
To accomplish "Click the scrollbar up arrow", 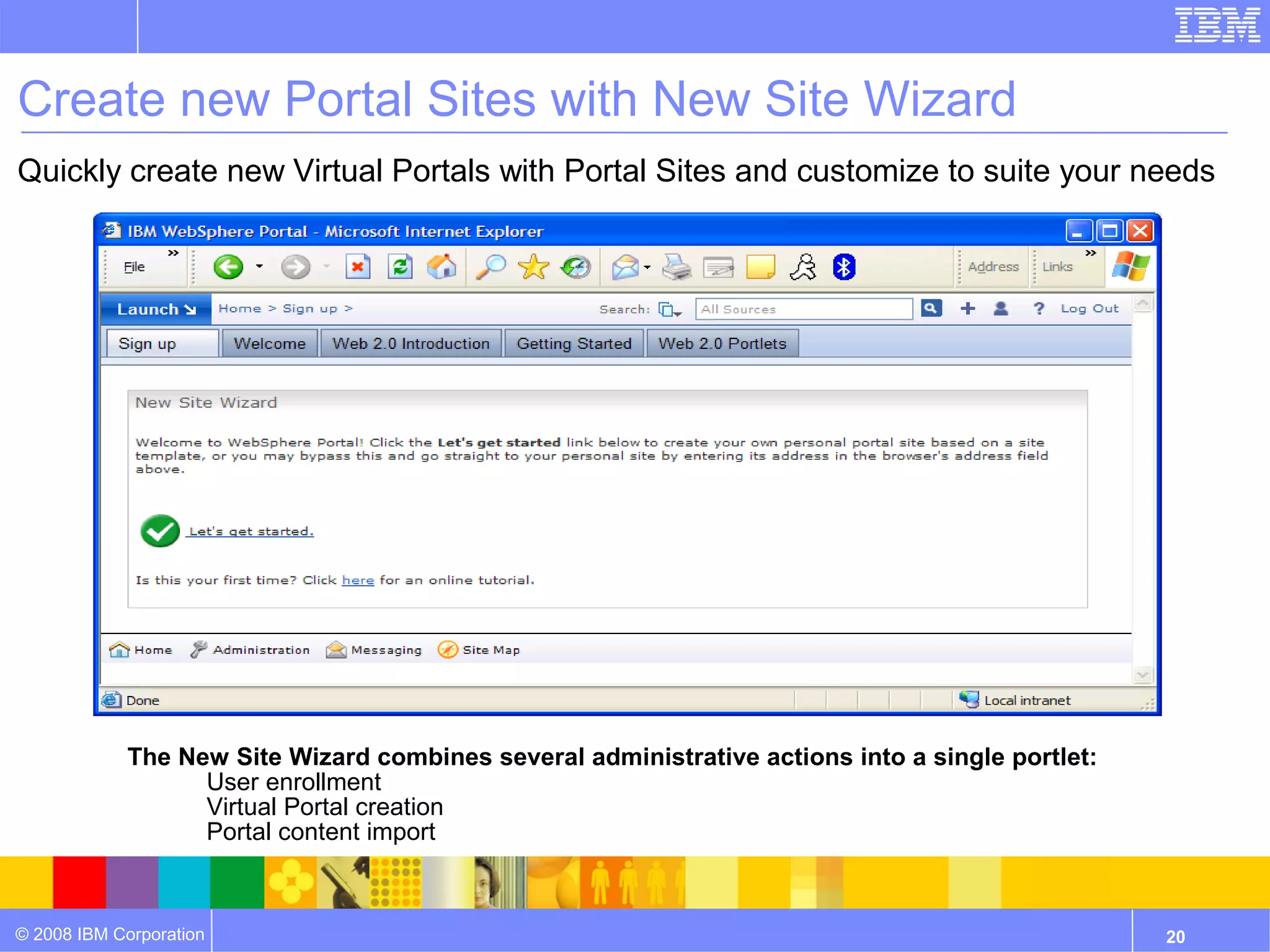I will pos(1143,303).
